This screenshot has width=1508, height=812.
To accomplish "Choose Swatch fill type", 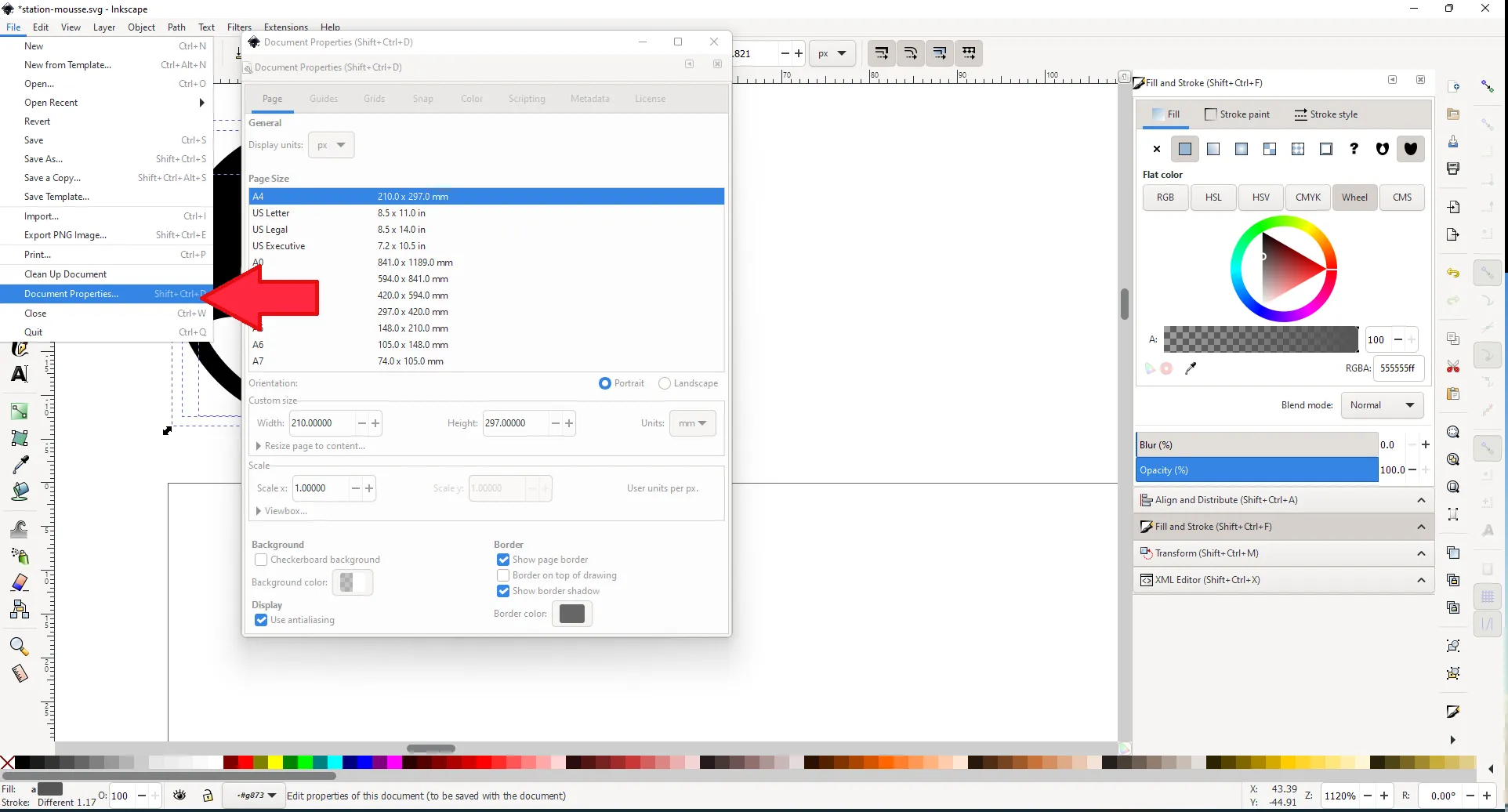I will tap(1326, 149).
